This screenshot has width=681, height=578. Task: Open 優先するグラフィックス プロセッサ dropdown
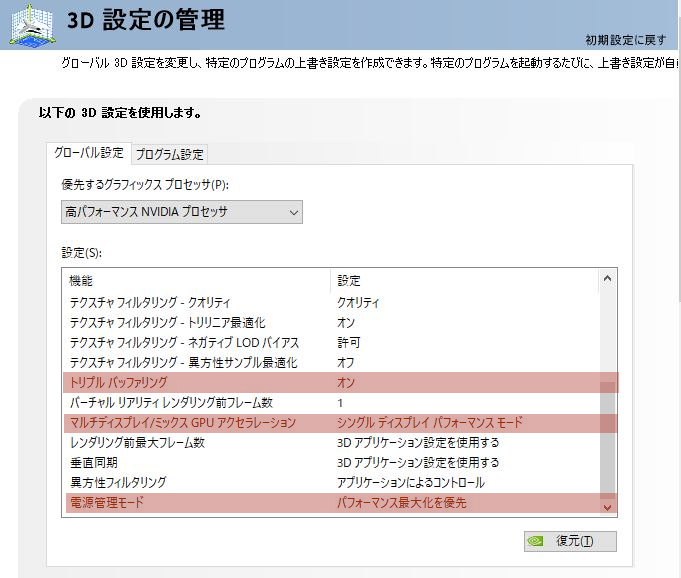[x=182, y=212]
